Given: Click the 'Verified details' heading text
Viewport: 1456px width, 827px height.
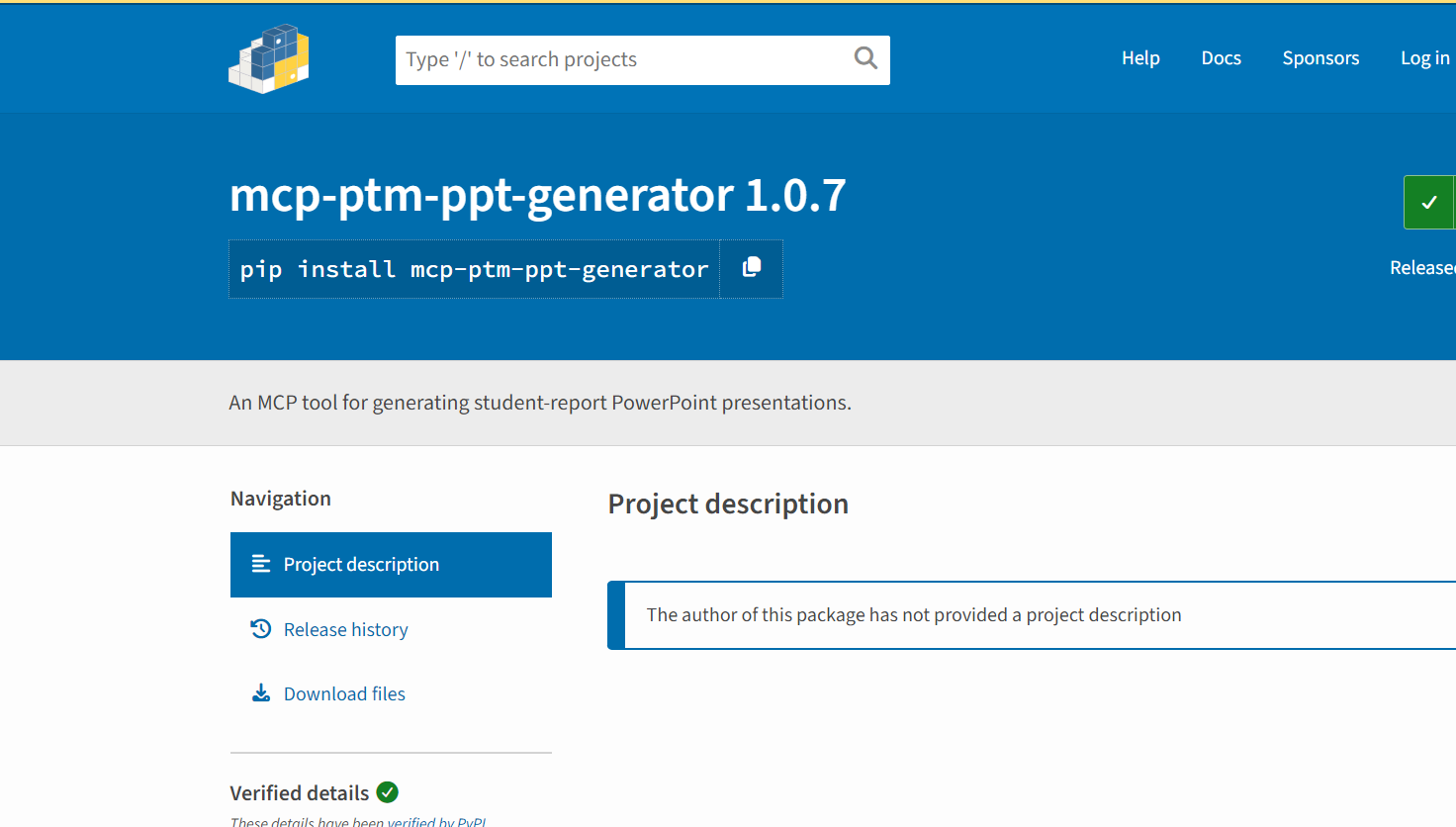Looking at the screenshot, I should pyautogui.click(x=300, y=793).
